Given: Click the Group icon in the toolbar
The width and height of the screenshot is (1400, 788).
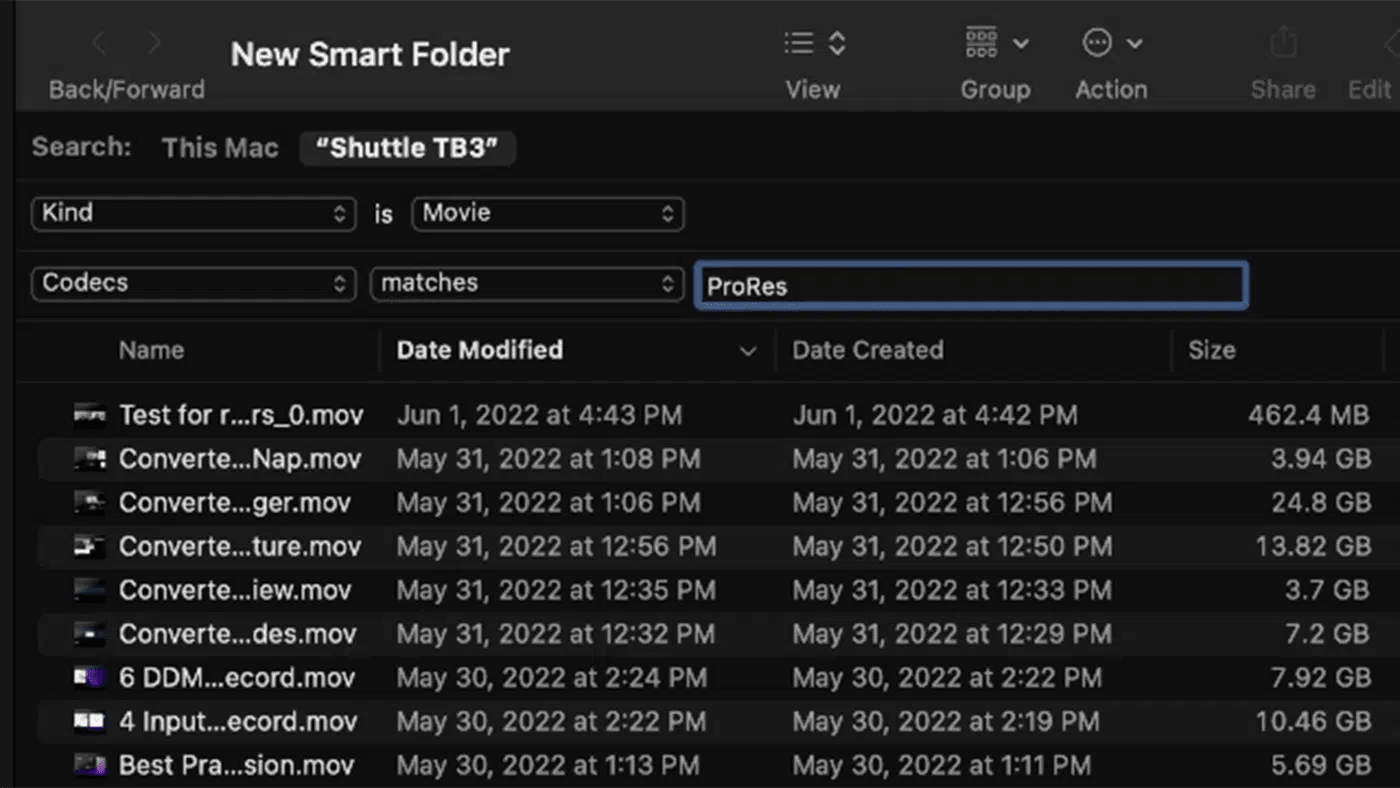Looking at the screenshot, I should point(981,42).
